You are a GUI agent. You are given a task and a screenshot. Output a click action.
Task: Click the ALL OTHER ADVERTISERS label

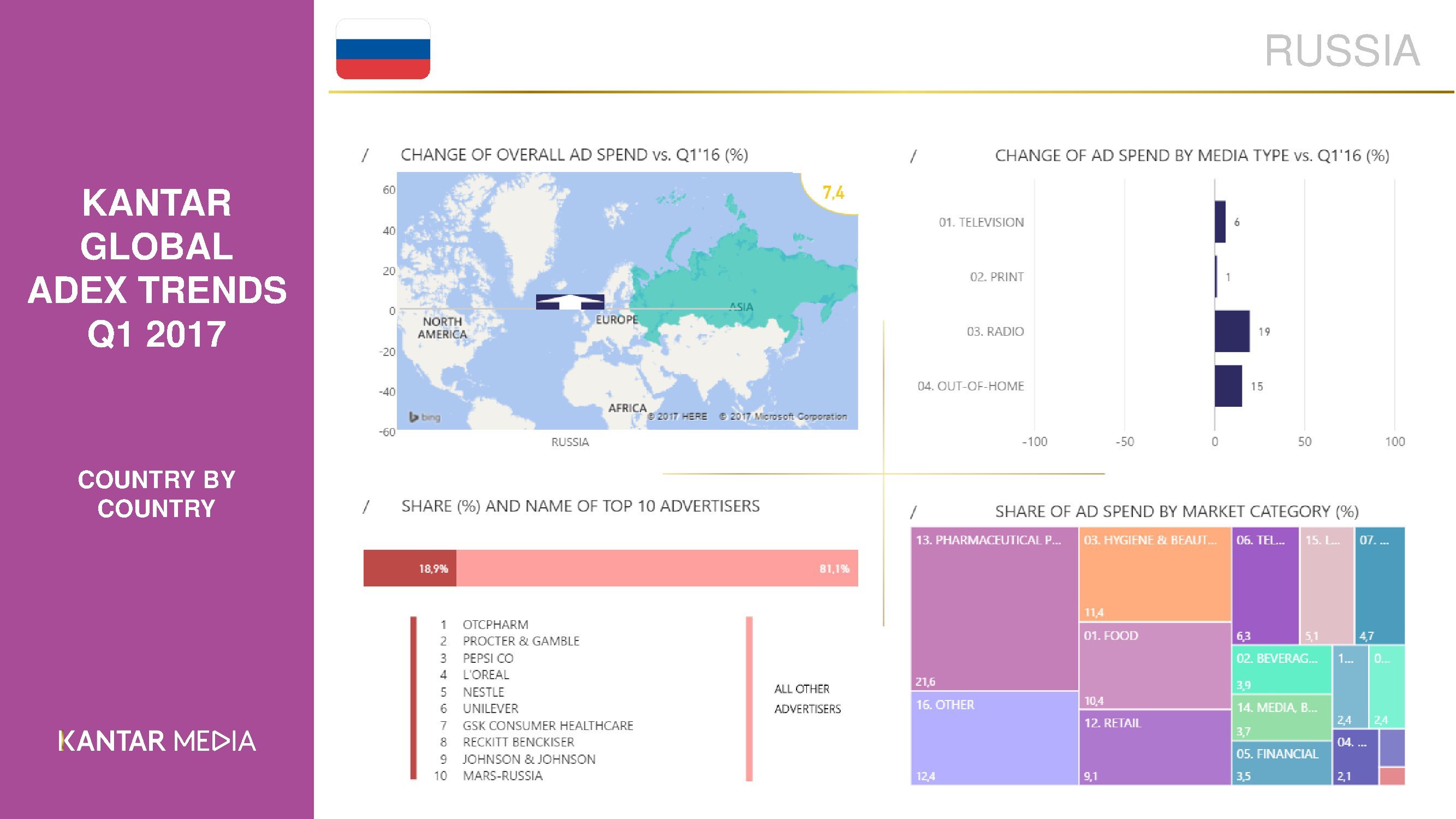click(807, 699)
